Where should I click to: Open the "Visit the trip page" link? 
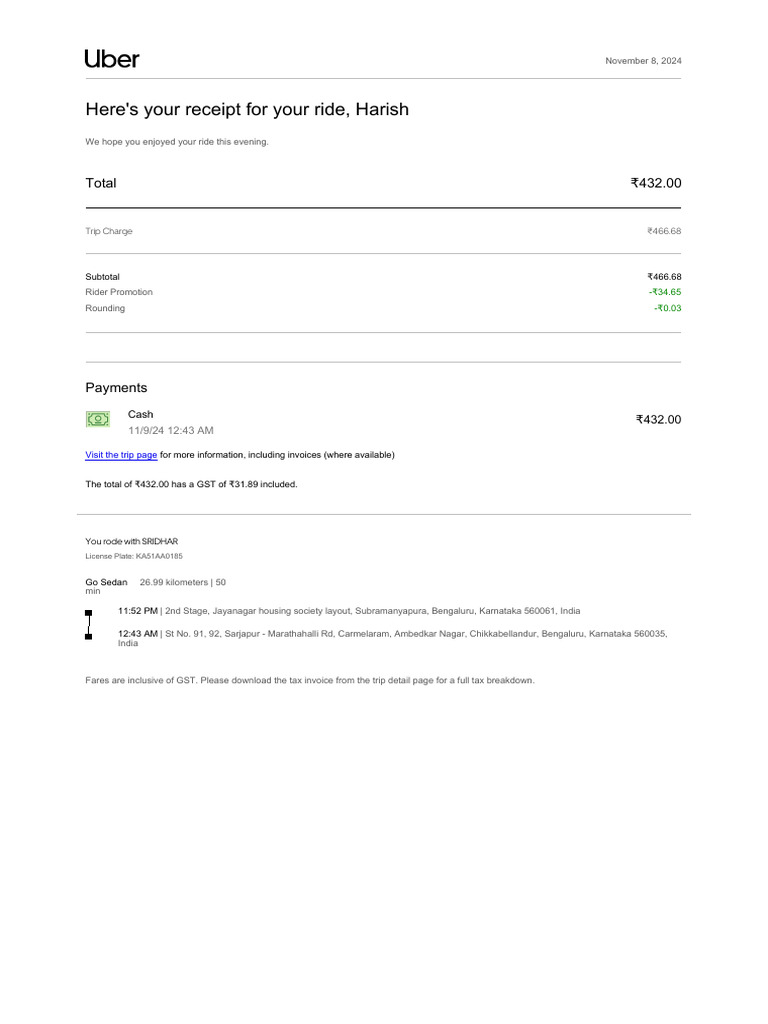pyautogui.click(x=121, y=455)
